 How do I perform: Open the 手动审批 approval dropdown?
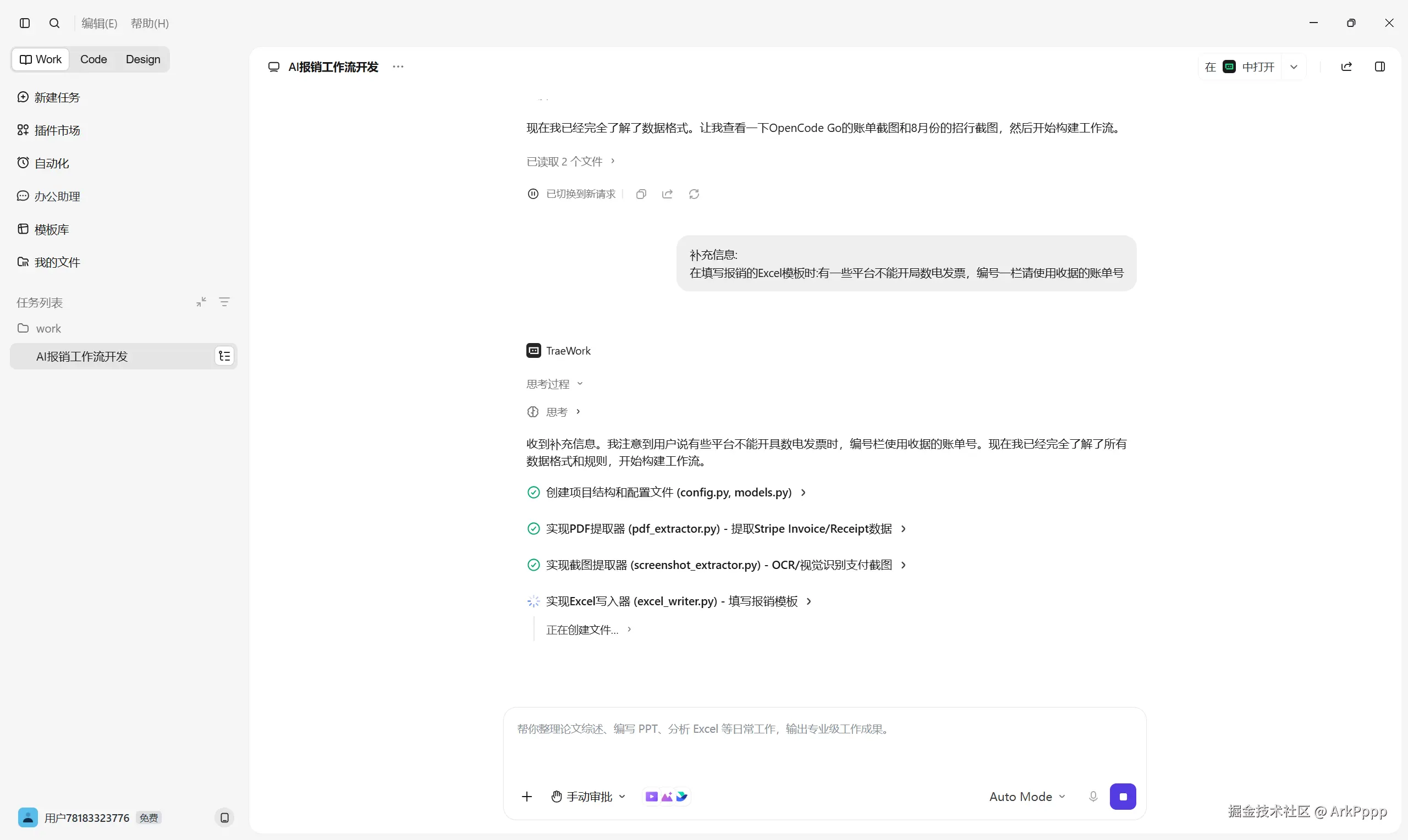[x=588, y=797]
